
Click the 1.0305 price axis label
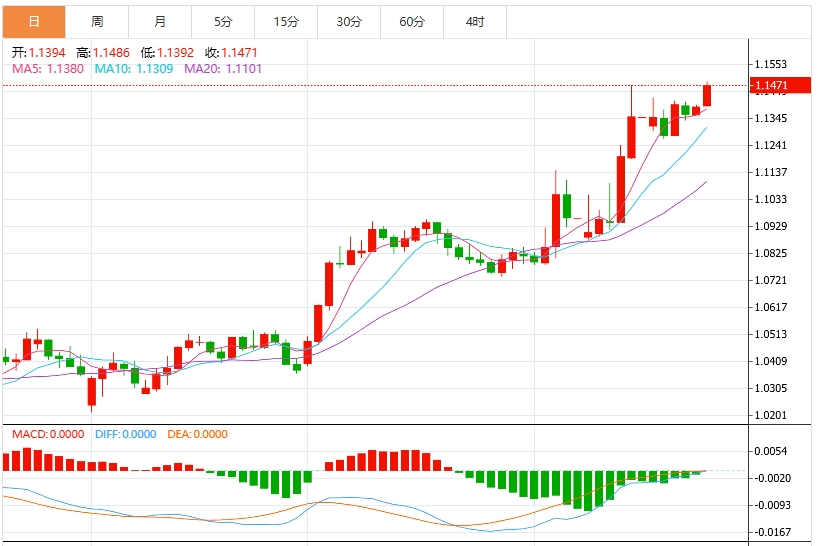pos(771,388)
